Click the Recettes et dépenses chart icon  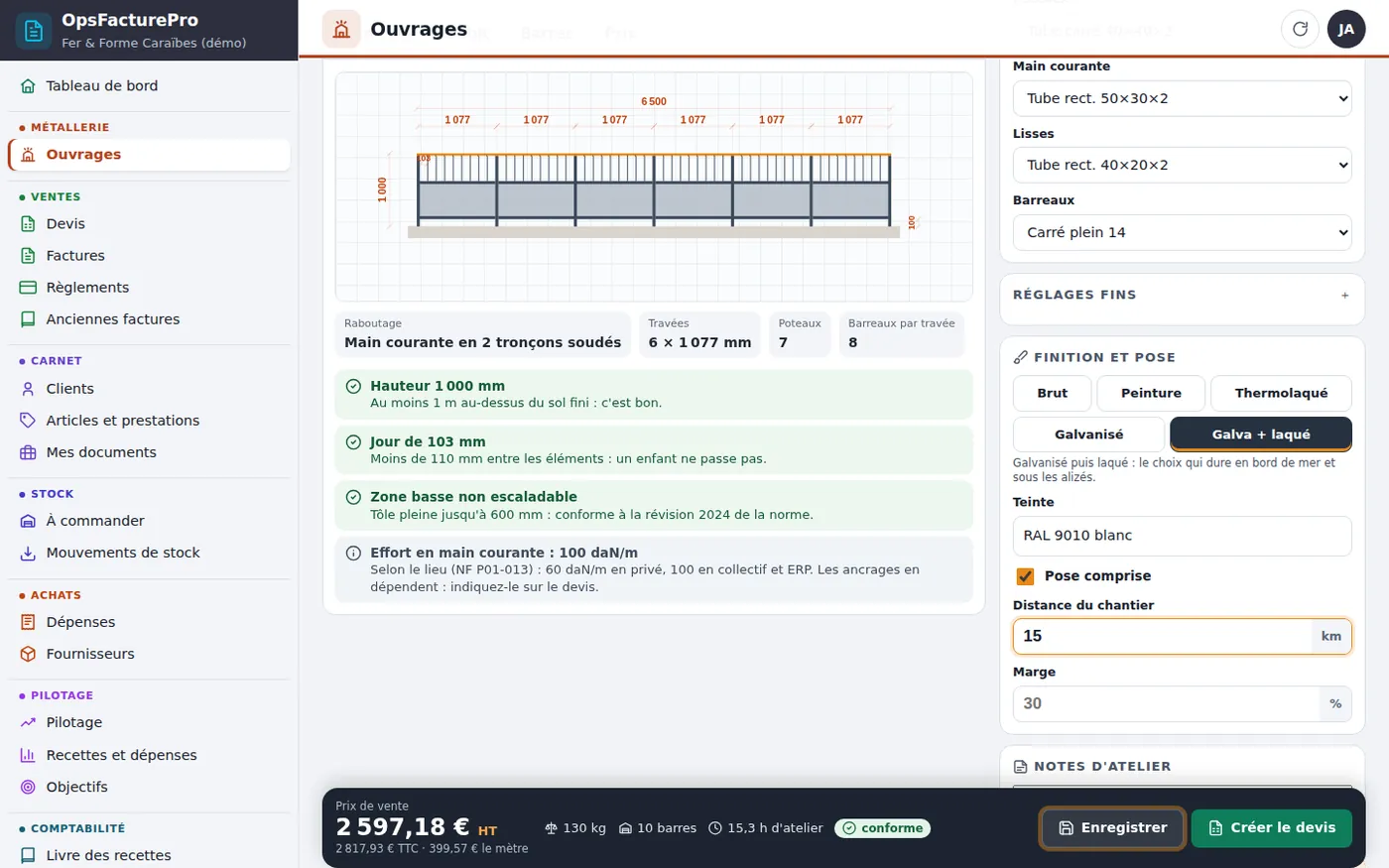pyautogui.click(x=28, y=755)
